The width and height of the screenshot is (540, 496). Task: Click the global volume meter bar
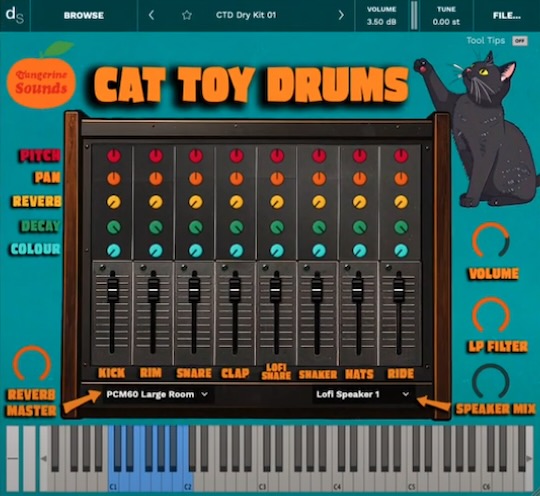pyautogui.click(x=414, y=16)
